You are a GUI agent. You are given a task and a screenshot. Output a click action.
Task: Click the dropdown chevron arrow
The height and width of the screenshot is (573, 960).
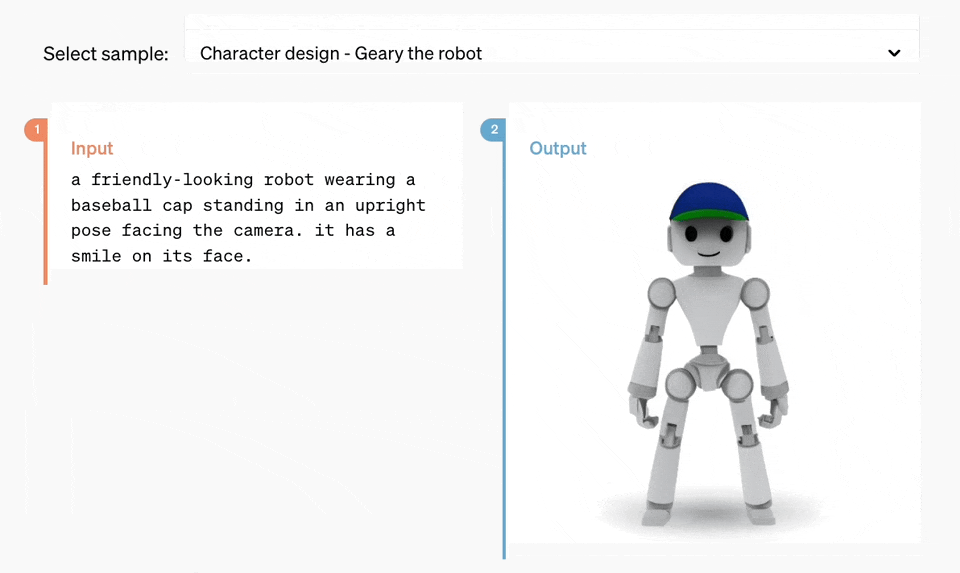coord(894,53)
